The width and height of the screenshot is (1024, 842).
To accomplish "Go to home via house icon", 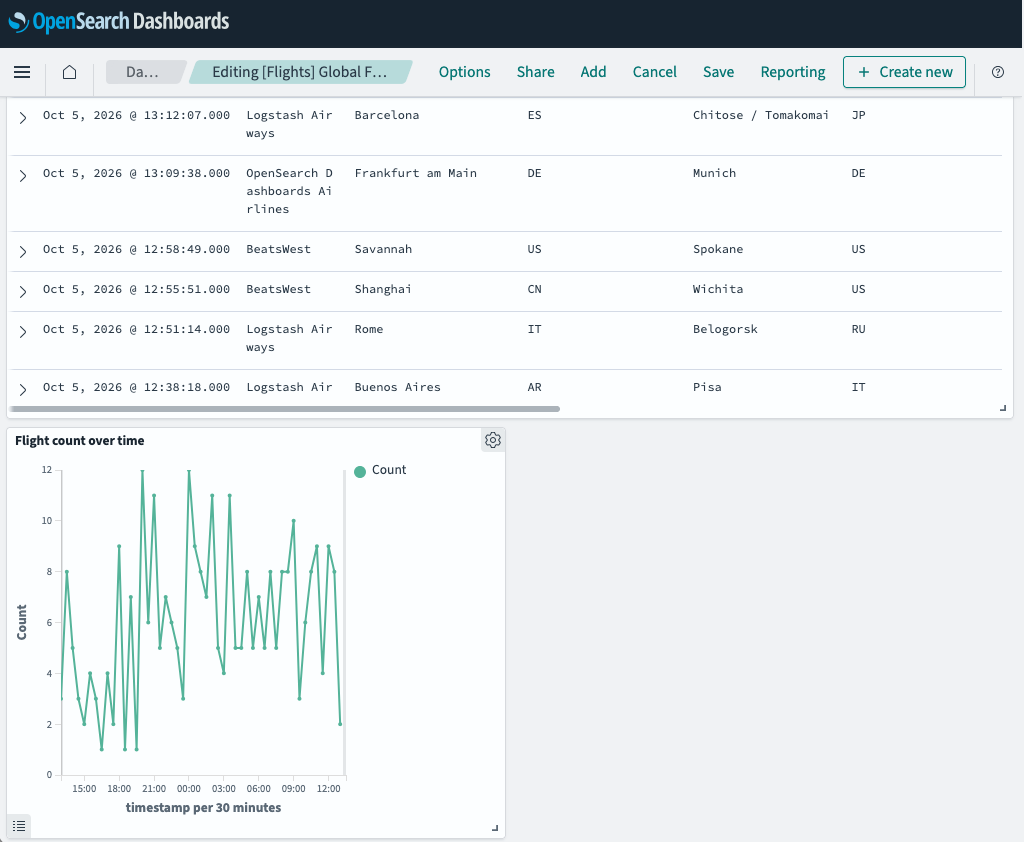I will click(69, 72).
